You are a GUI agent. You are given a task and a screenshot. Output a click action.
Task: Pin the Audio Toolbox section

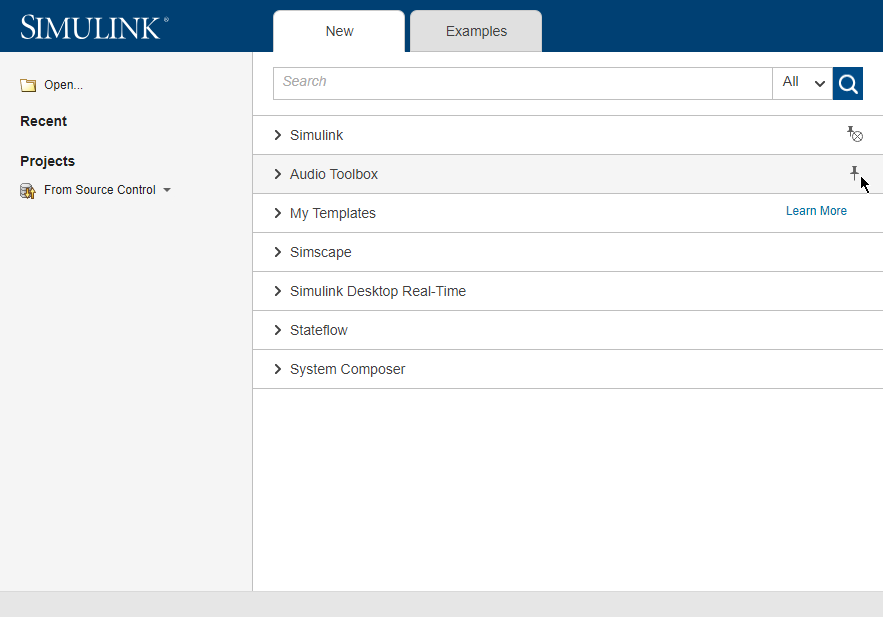coord(855,172)
